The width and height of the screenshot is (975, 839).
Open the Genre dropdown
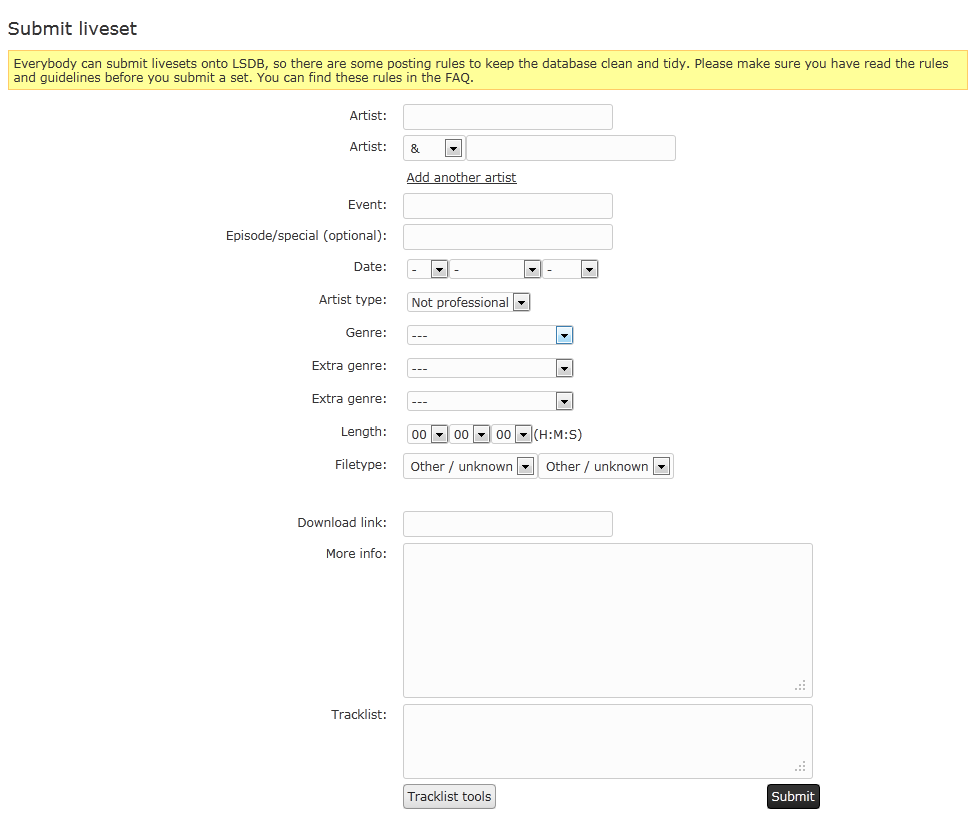490,335
